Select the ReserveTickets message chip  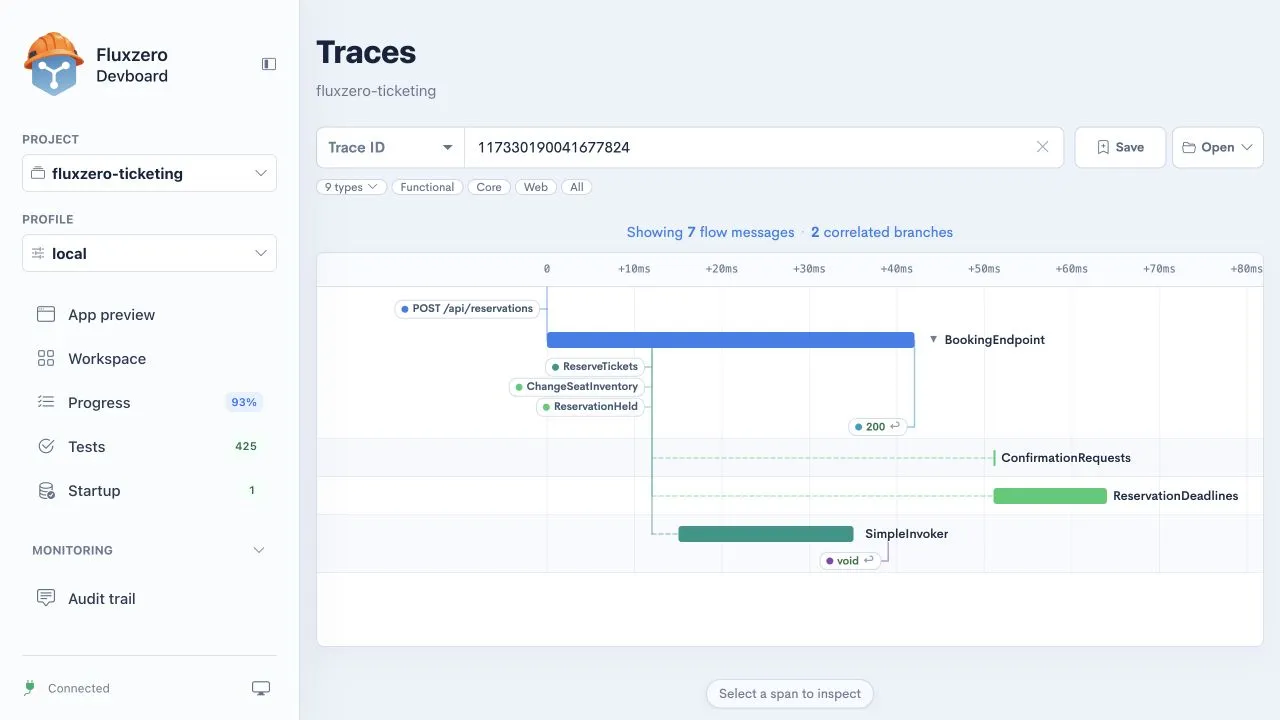595,367
